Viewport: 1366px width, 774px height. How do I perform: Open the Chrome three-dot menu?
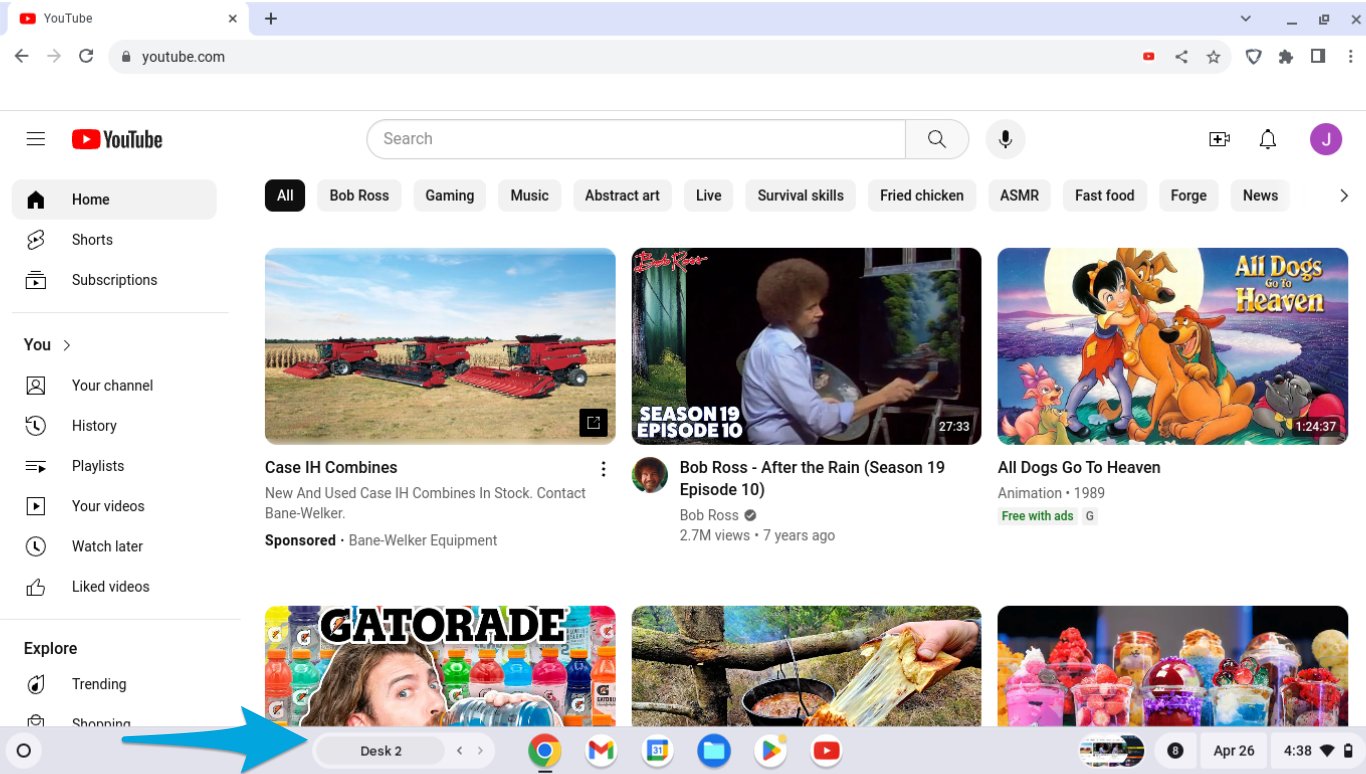[1350, 57]
